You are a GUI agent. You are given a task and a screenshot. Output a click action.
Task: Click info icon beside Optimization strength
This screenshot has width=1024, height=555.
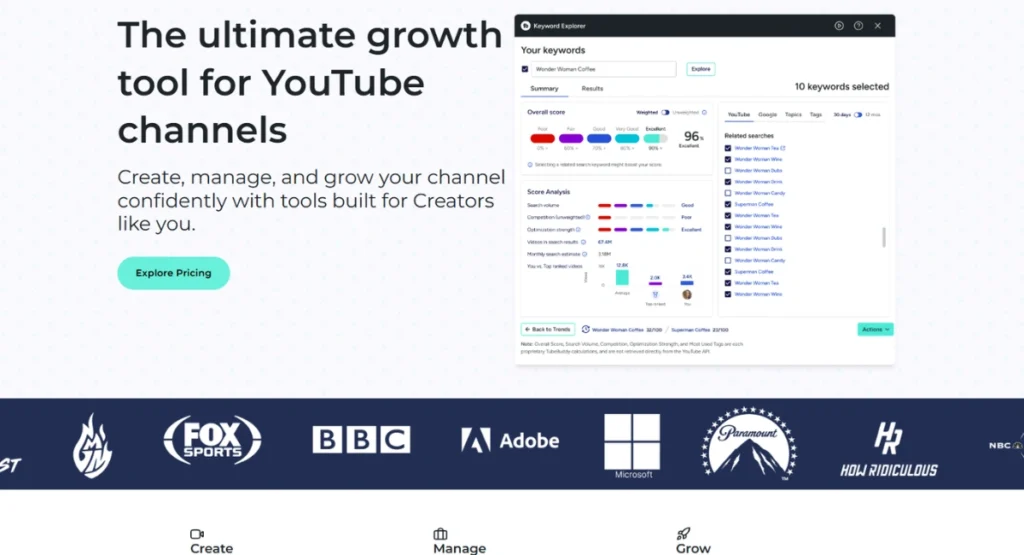click(x=578, y=230)
